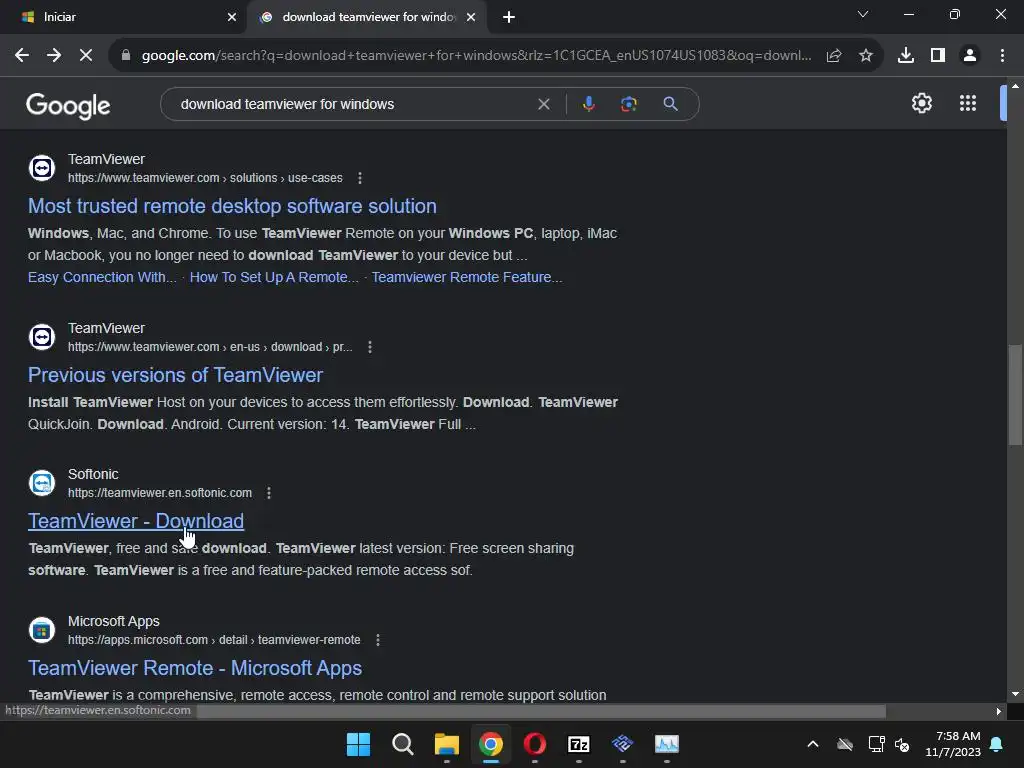View site information padlock icon
Image resolution: width=1024 pixels, height=768 pixels.
(126, 56)
